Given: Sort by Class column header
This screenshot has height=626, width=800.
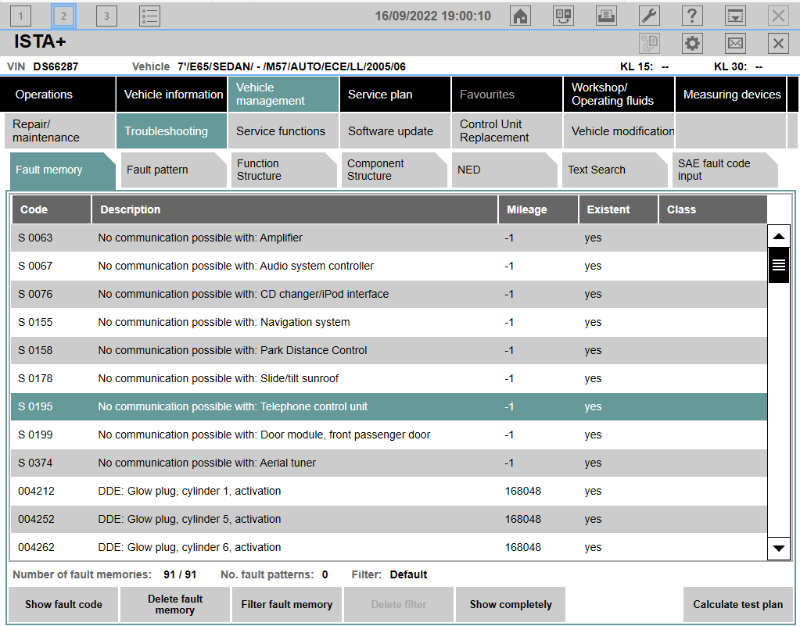Looking at the screenshot, I should [713, 210].
